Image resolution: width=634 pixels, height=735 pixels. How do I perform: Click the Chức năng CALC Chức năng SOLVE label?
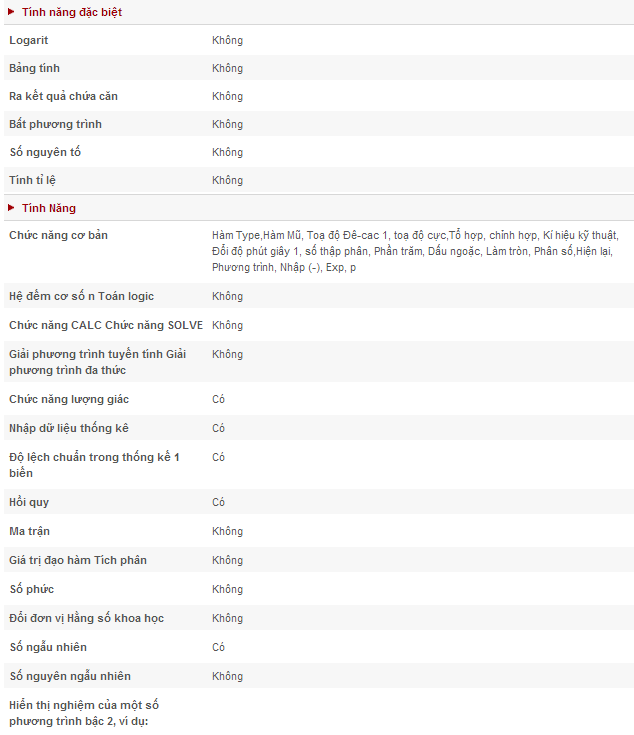pos(106,325)
